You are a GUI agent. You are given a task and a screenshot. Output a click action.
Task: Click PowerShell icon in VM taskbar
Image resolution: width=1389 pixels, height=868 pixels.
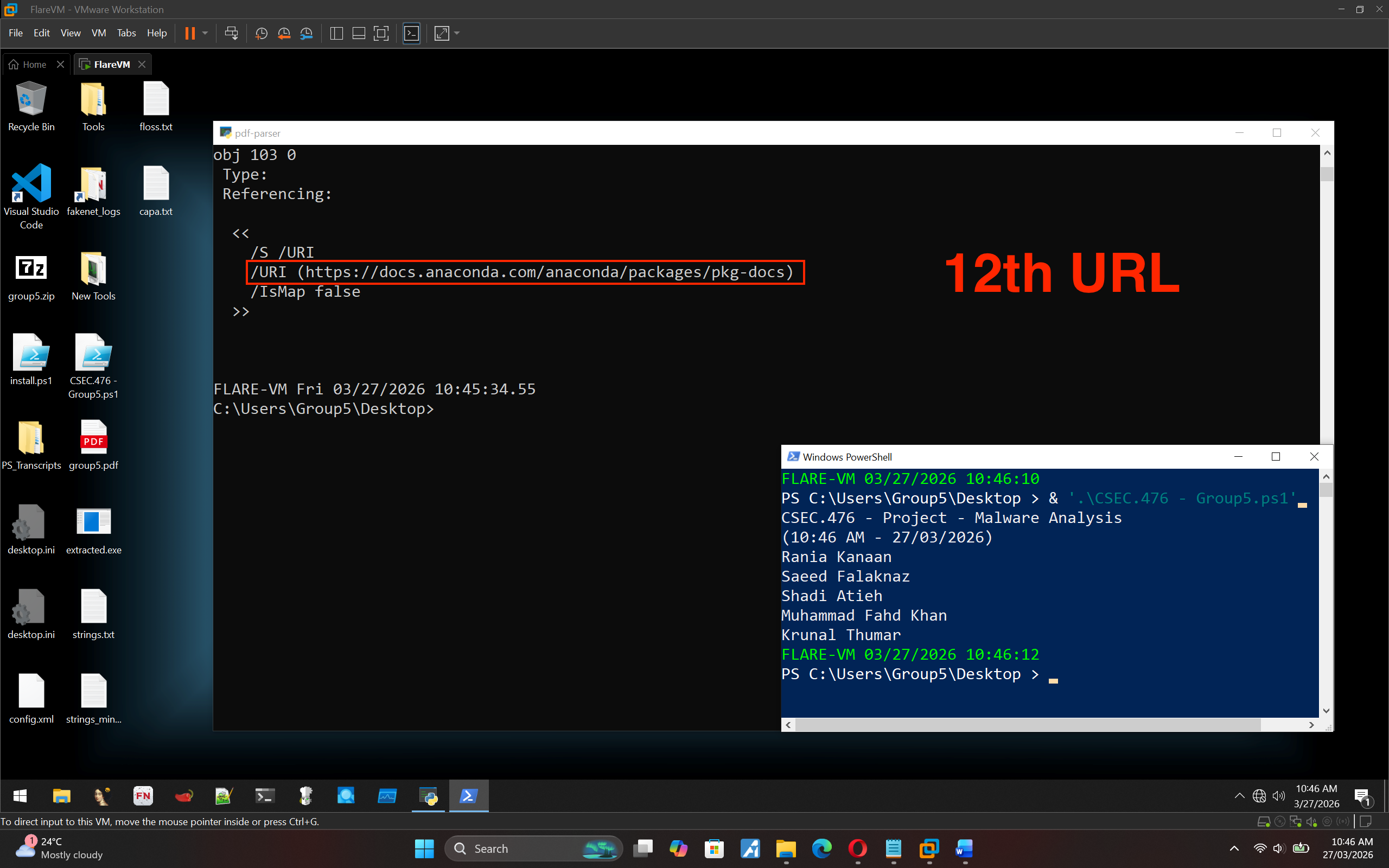[x=468, y=796]
